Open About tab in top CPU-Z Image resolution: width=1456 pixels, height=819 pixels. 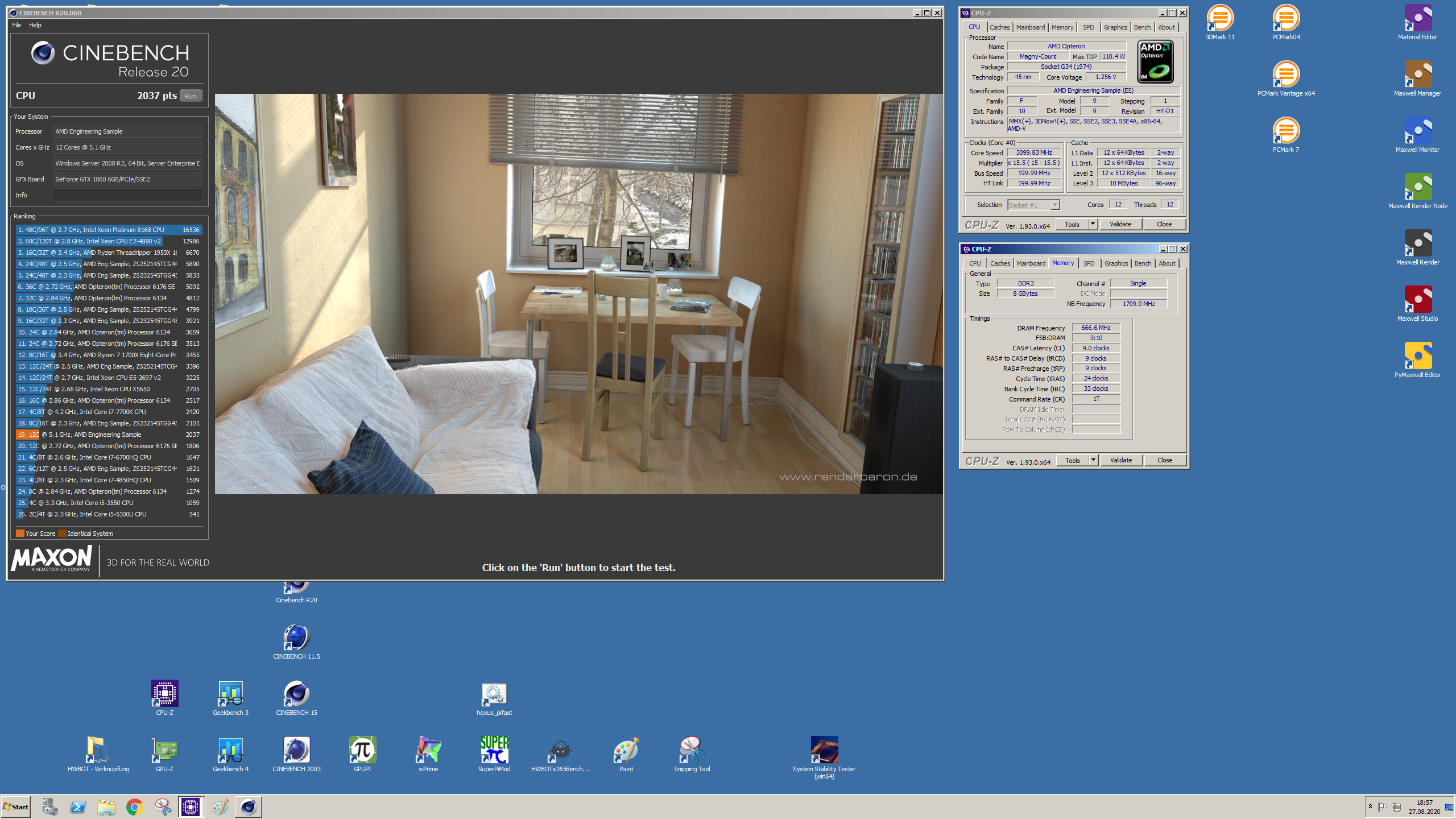(1167, 27)
